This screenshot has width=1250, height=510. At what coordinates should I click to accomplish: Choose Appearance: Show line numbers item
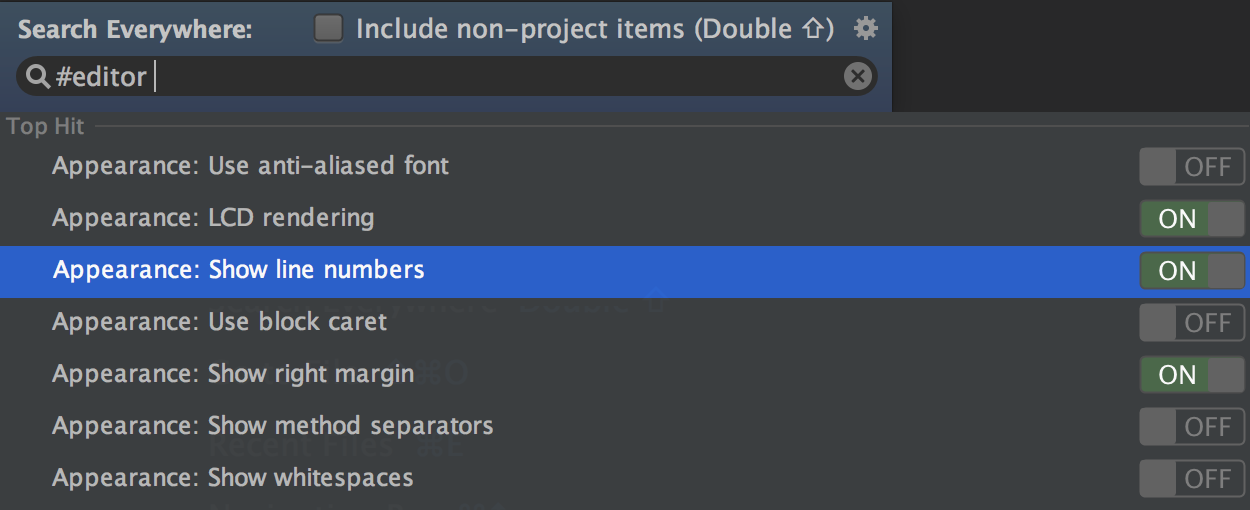[238, 270]
